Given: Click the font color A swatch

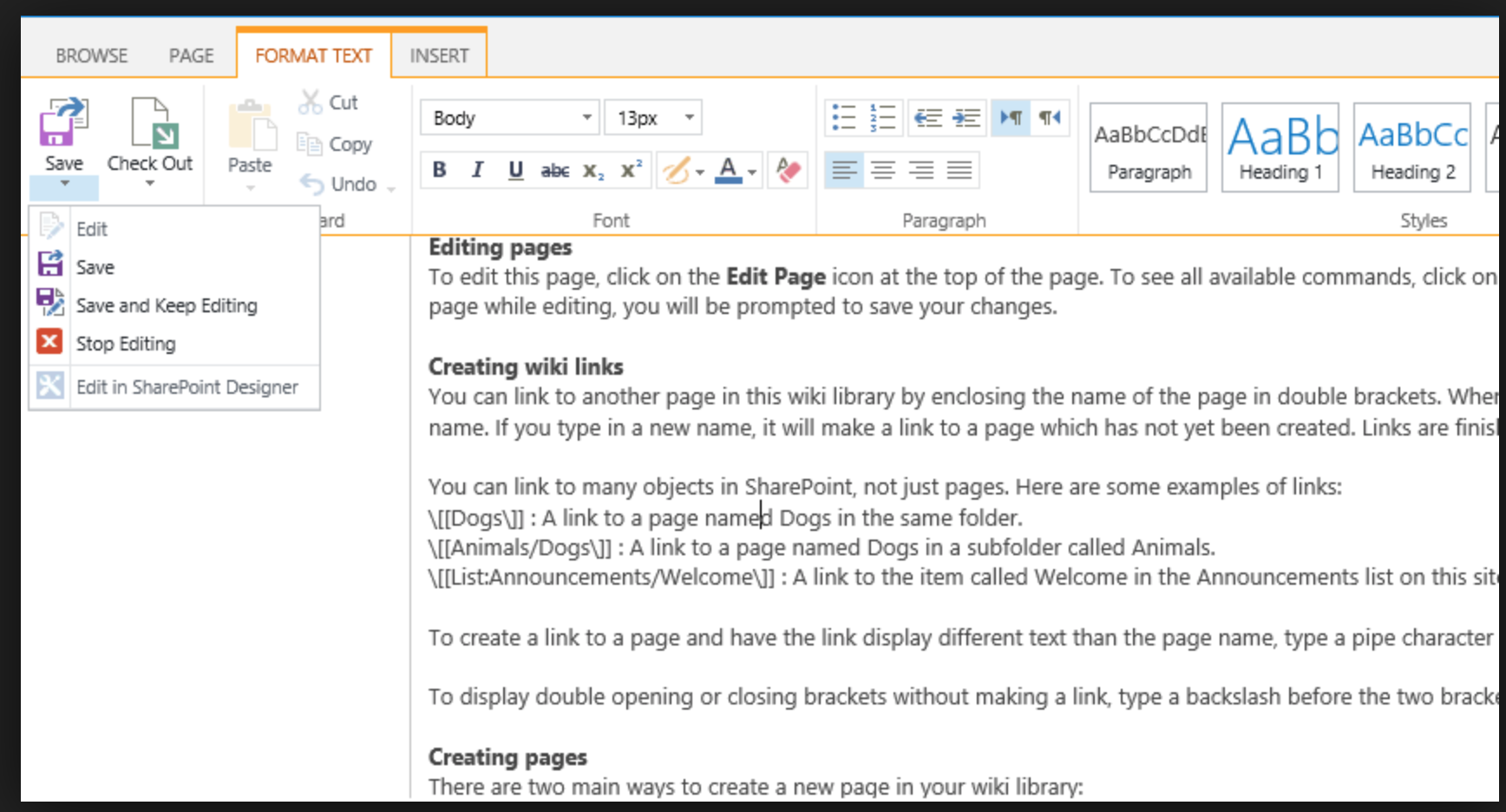Looking at the screenshot, I should [728, 170].
